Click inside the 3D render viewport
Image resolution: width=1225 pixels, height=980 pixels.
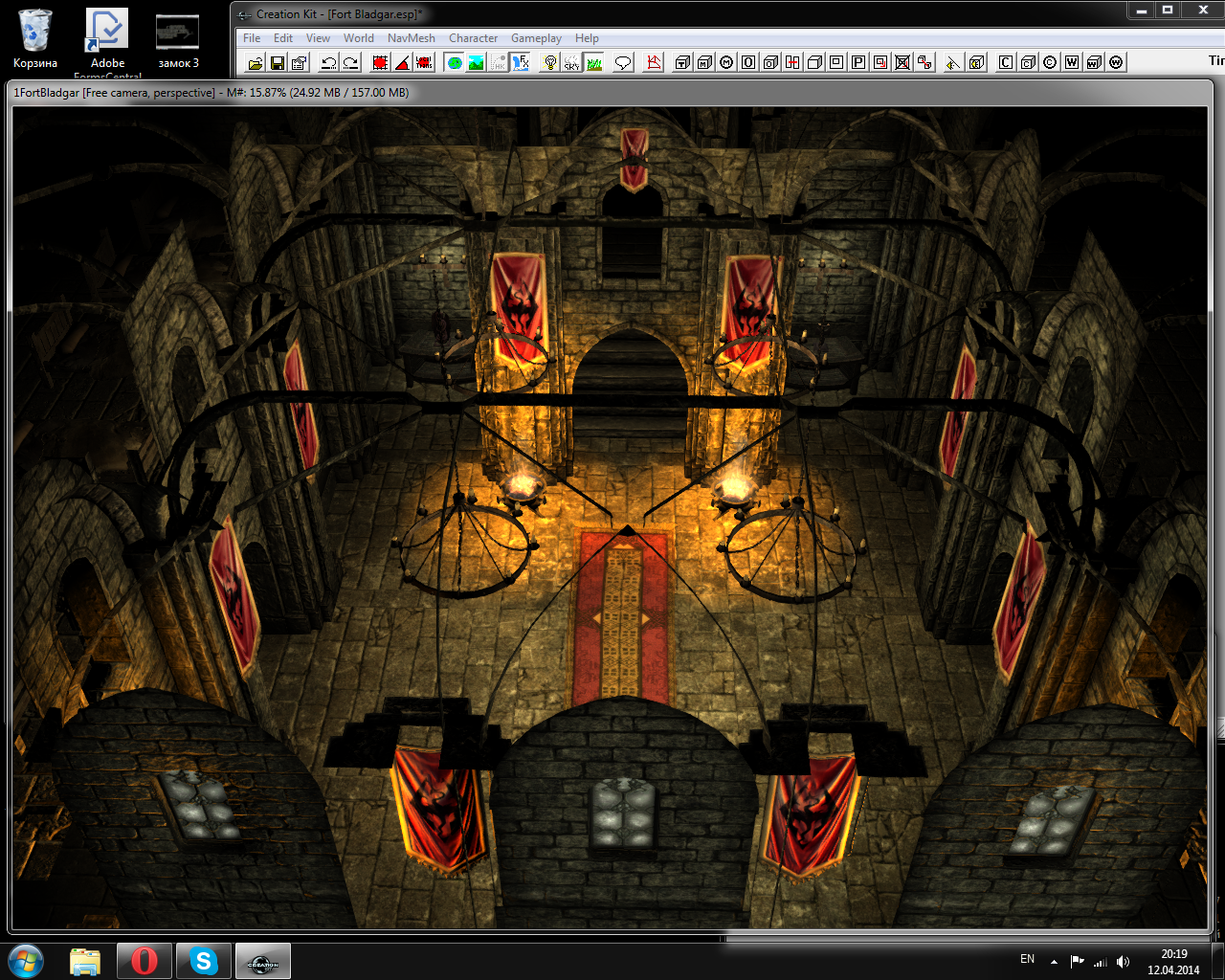point(611,517)
